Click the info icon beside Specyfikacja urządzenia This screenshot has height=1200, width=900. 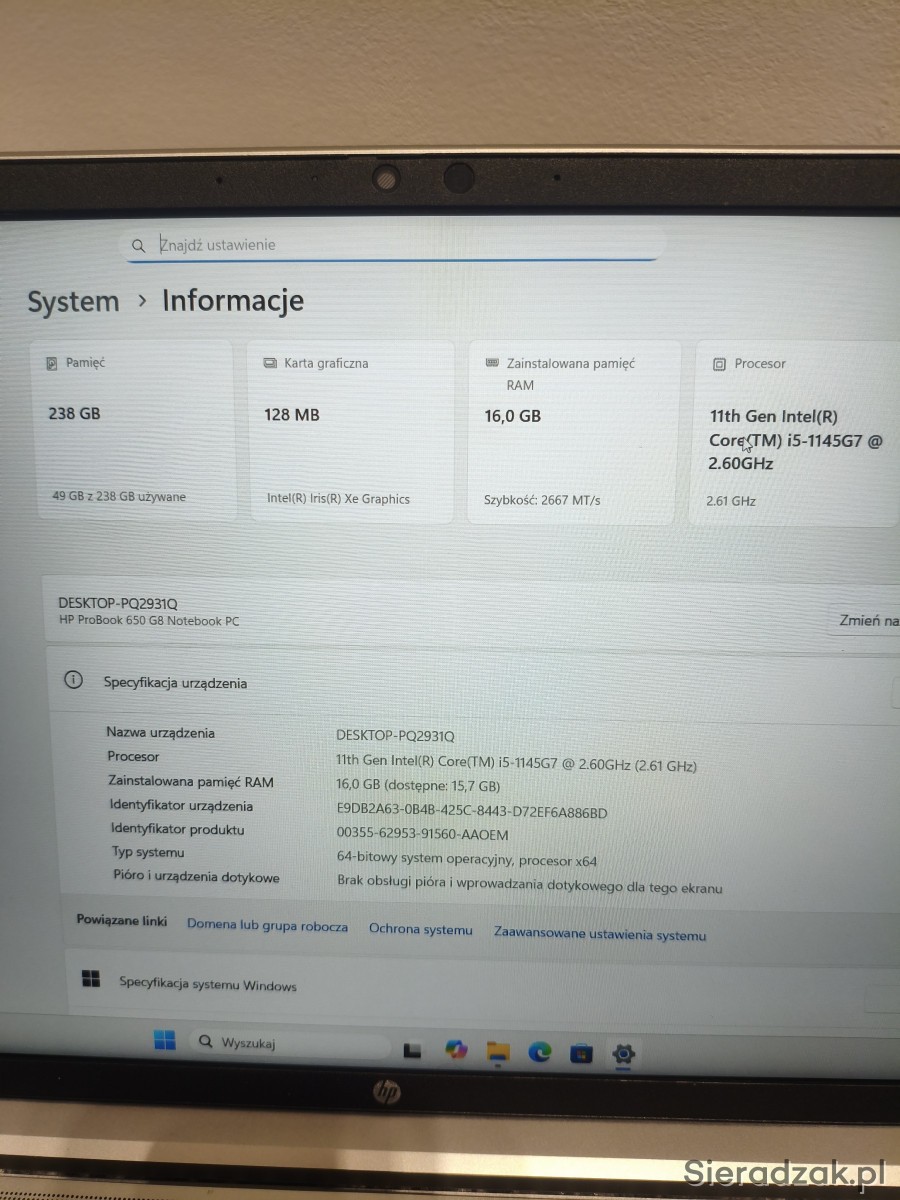[x=73, y=680]
